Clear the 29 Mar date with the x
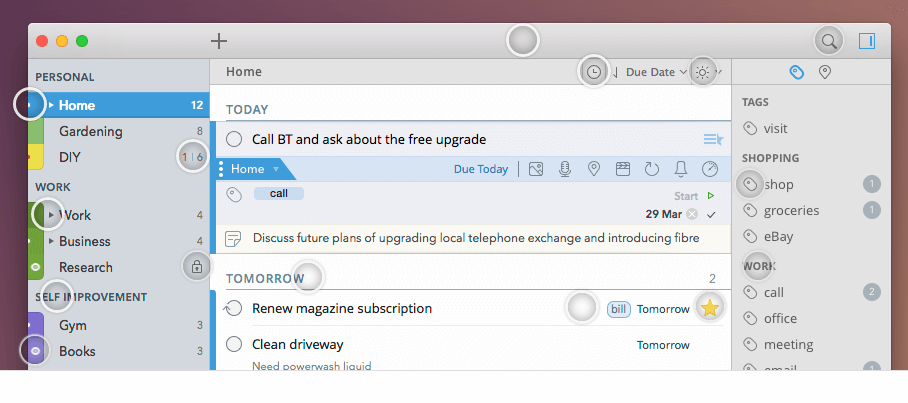The height and width of the screenshot is (403, 908). [x=691, y=214]
